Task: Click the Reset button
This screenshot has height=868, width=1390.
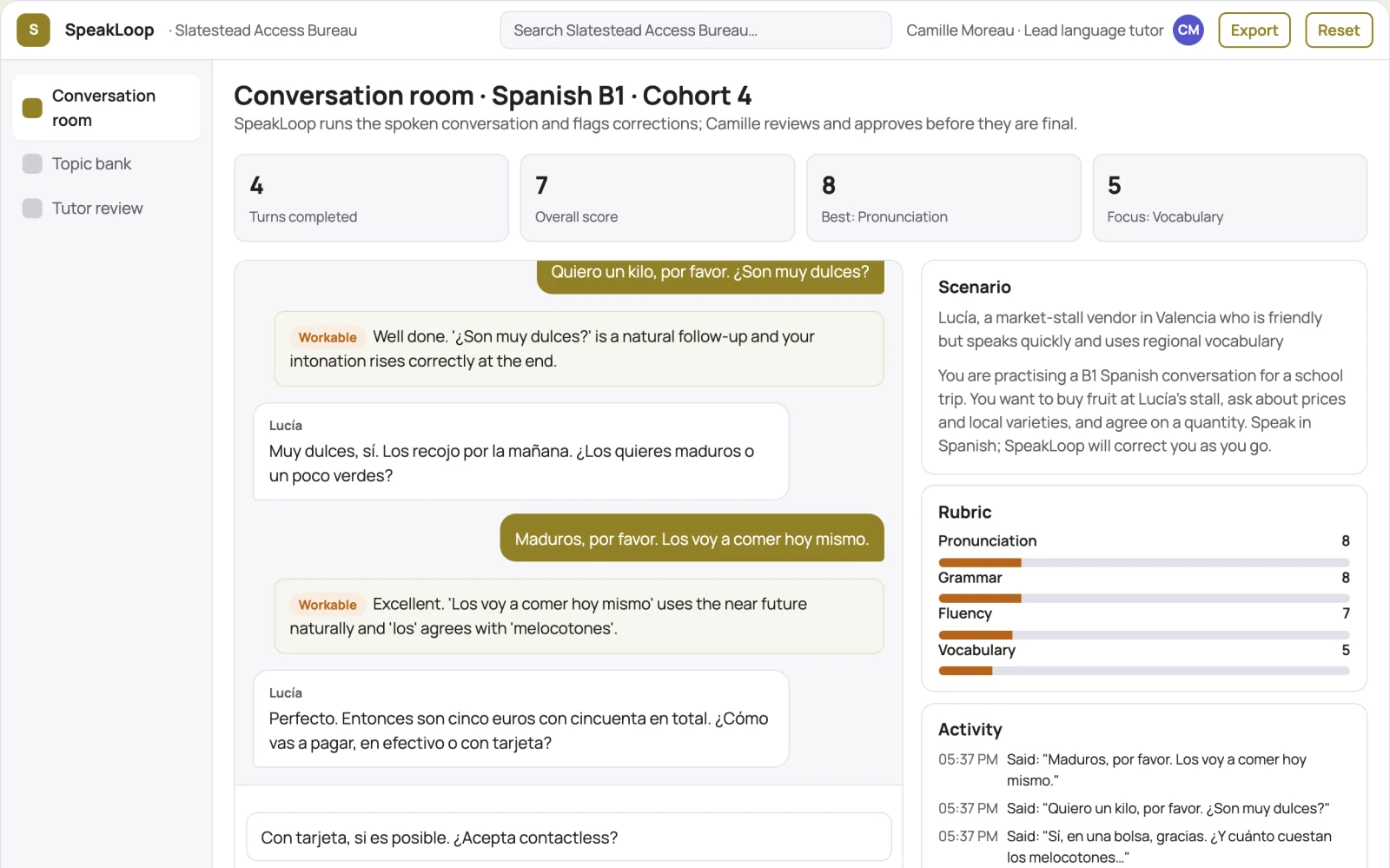Action: tap(1339, 30)
